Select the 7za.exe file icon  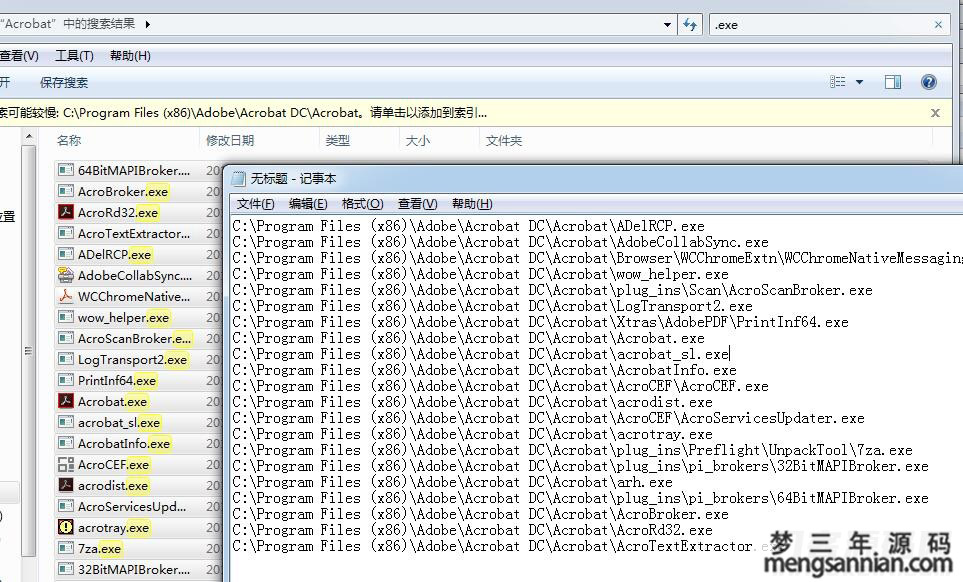[x=66, y=548]
